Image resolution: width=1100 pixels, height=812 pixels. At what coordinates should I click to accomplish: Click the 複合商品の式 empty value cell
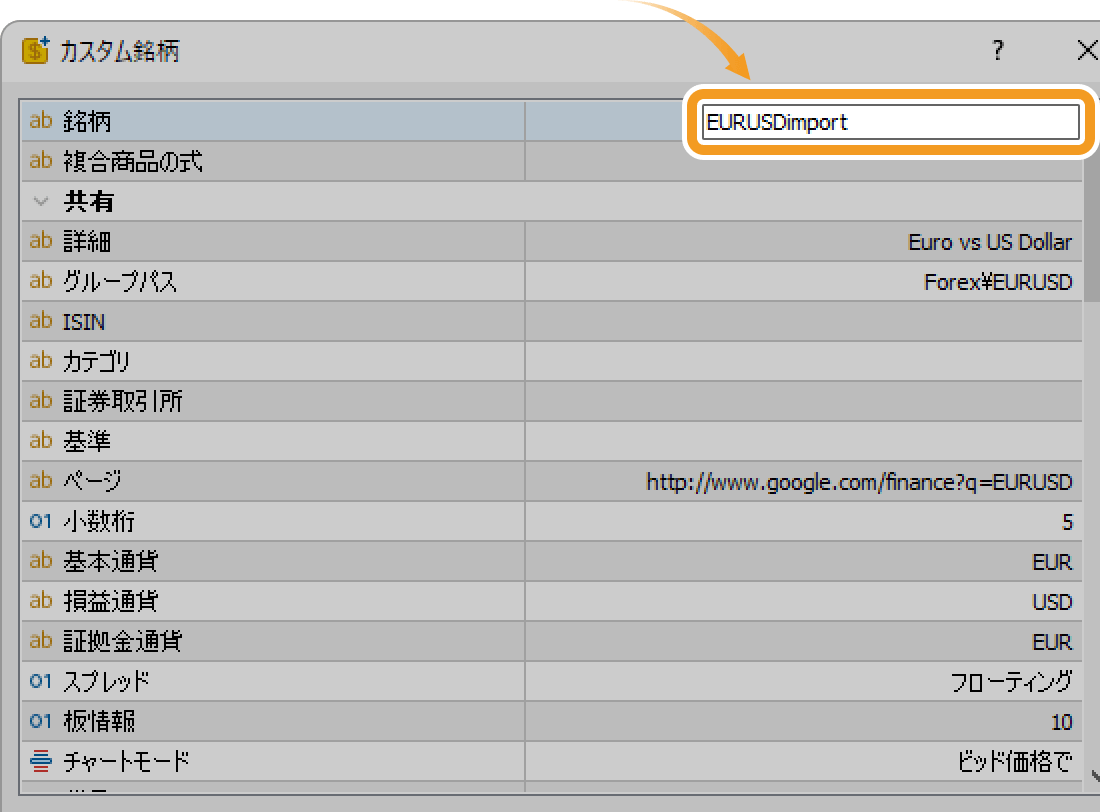803,161
